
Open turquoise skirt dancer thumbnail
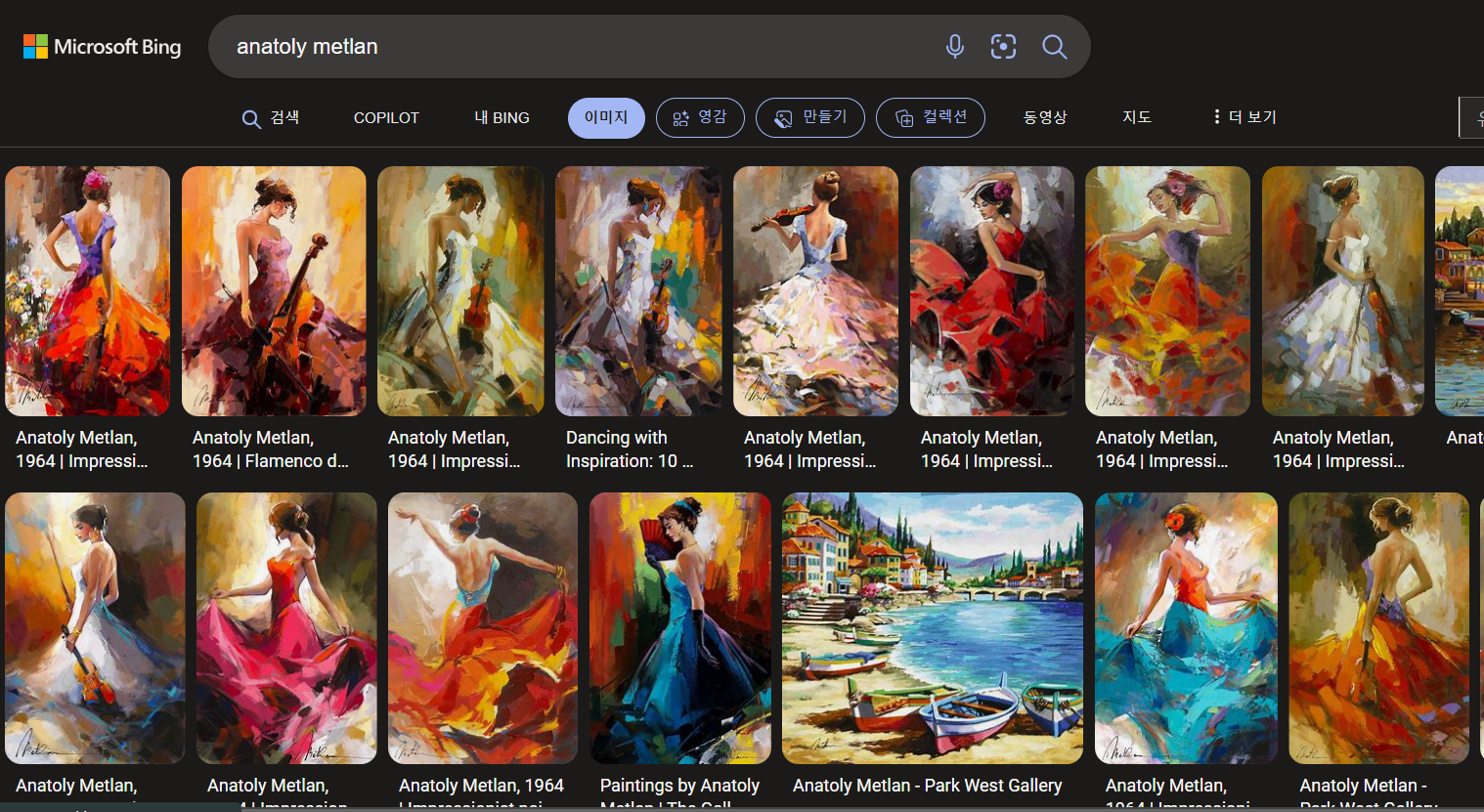pyautogui.click(x=1186, y=628)
